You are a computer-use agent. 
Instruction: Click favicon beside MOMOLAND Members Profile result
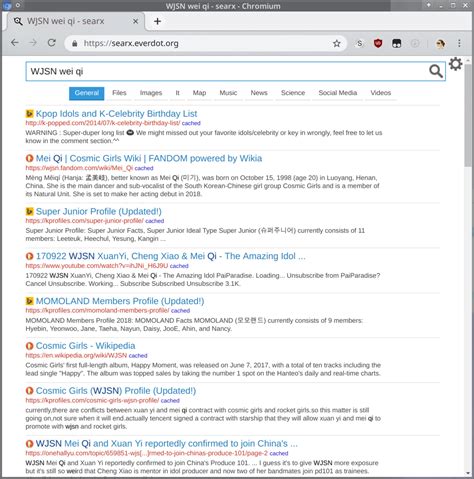(x=29, y=301)
